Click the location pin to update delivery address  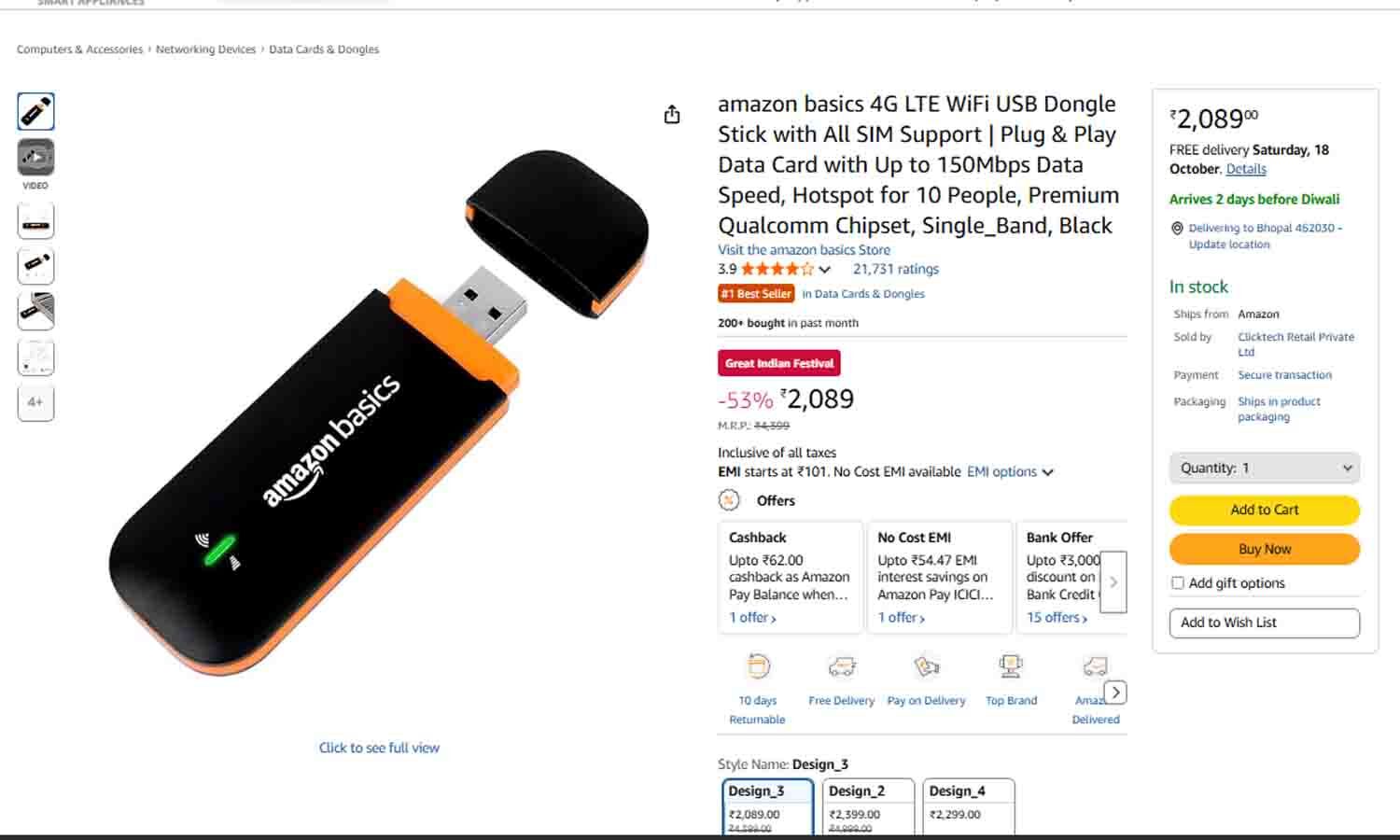pos(1178,228)
